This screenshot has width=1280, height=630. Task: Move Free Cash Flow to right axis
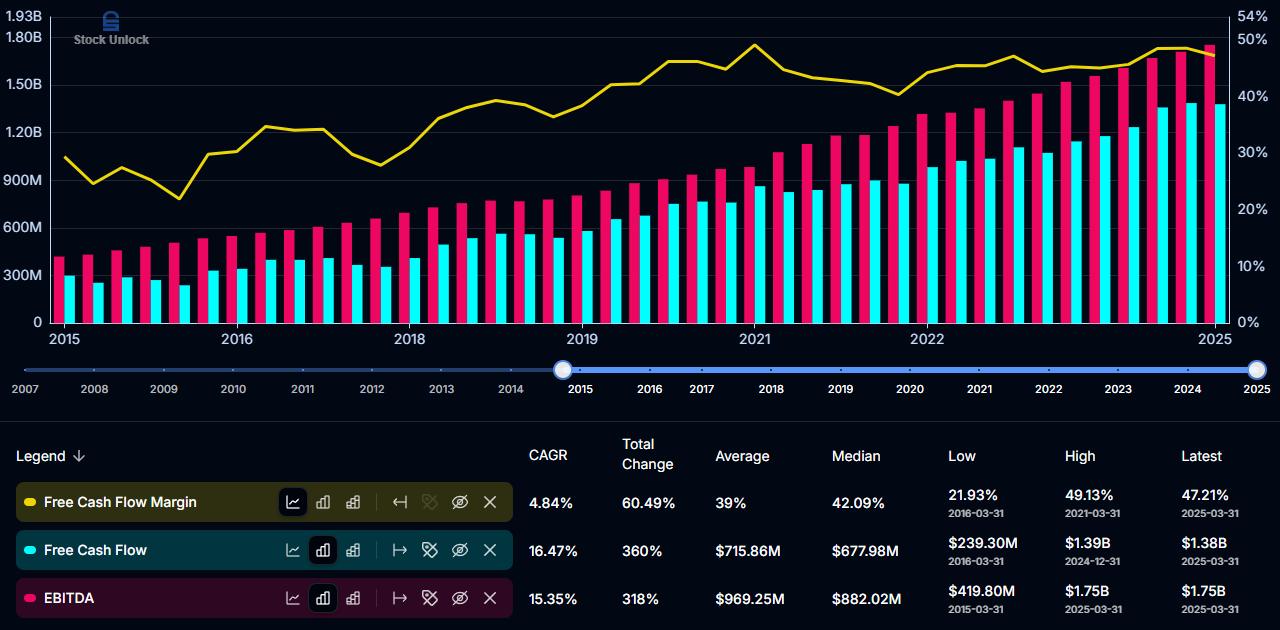[x=400, y=550]
